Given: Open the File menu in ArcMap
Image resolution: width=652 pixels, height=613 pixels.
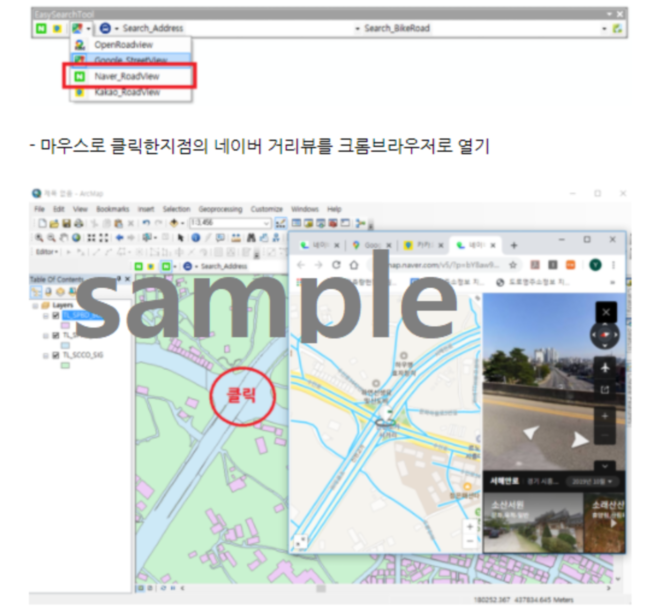Looking at the screenshot, I should pos(40,209).
